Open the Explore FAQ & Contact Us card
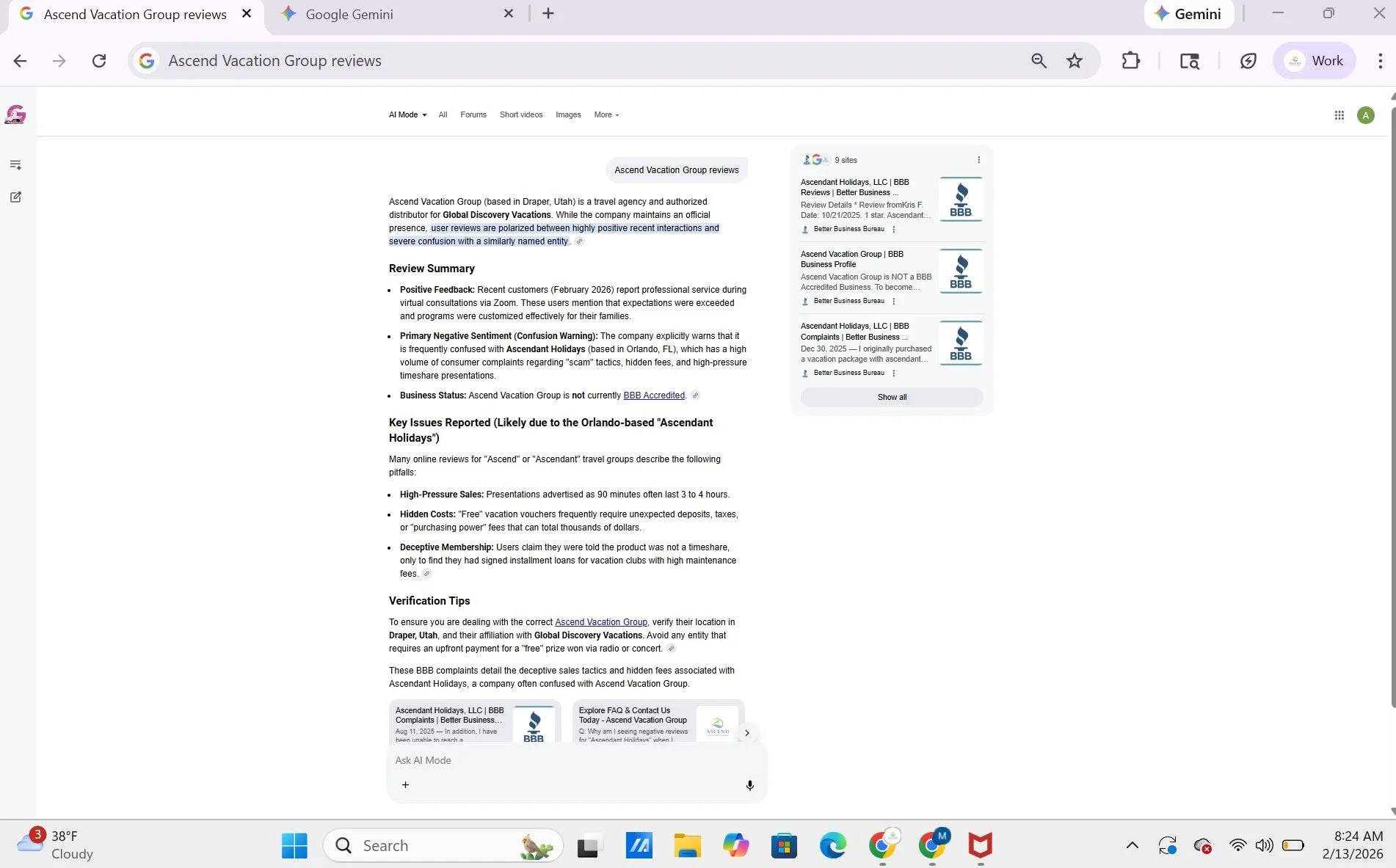Viewport: 1396px width, 868px height. 658,721
